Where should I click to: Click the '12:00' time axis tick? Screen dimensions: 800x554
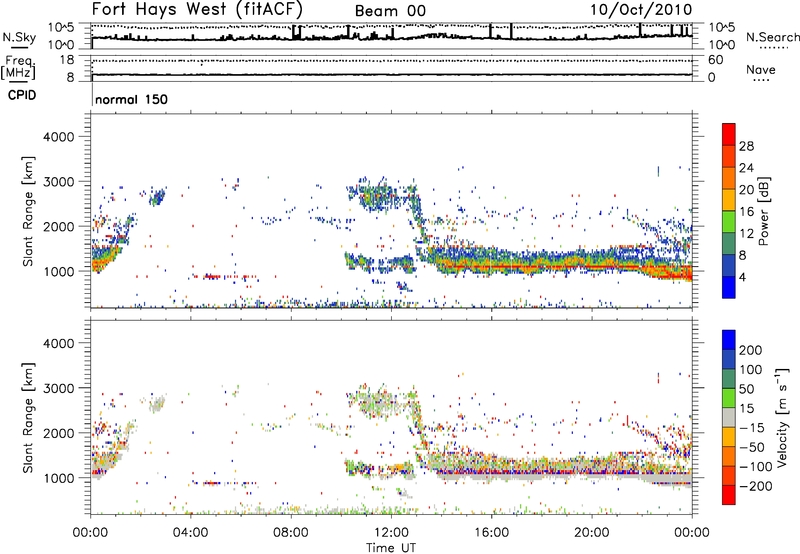(391, 532)
